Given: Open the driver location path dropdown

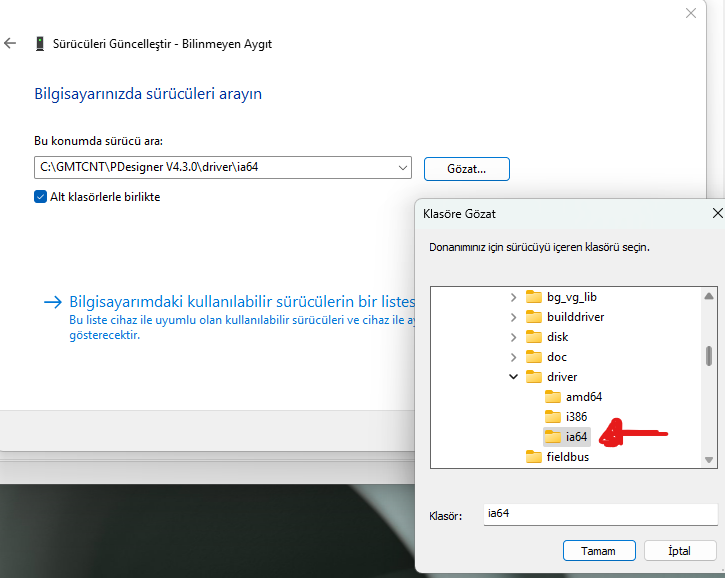Looking at the screenshot, I should pos(403,167).
